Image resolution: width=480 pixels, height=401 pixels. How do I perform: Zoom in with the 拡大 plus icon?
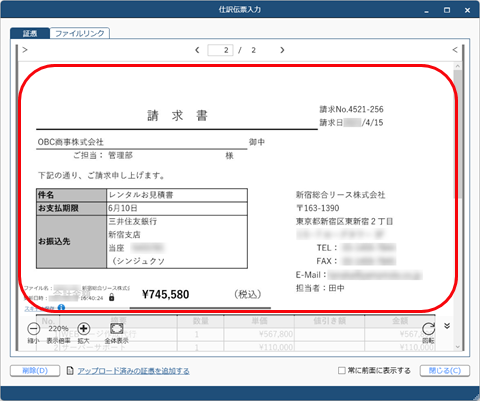(84, 329)
